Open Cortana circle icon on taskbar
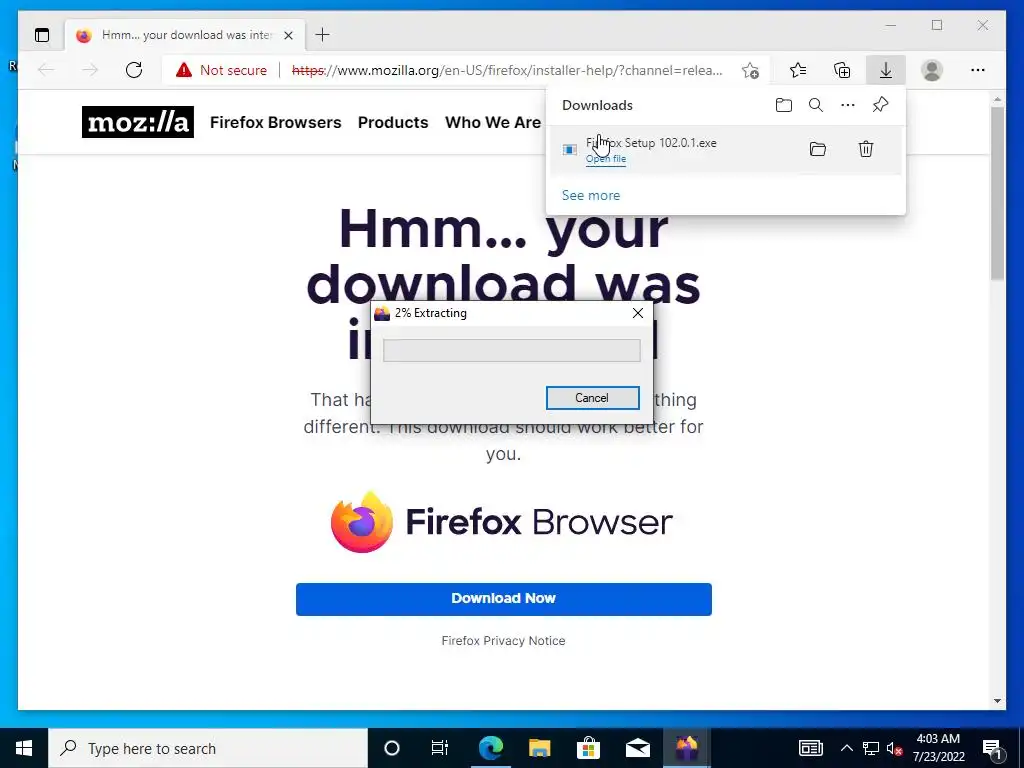 [392, 748]
